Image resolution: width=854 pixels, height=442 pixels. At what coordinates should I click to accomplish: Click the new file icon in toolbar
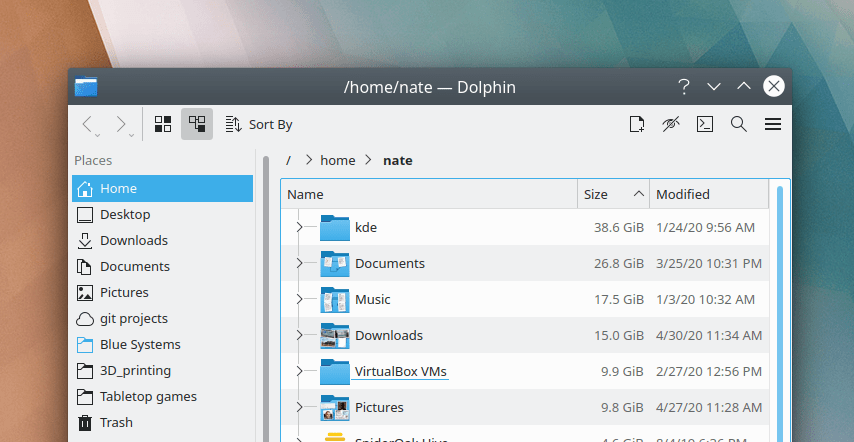coord(636,124)
